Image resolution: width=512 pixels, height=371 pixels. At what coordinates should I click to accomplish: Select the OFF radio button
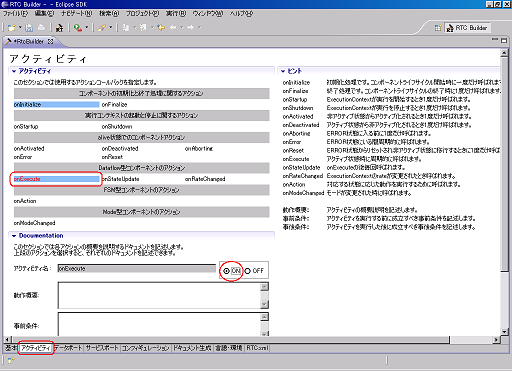(247, 271)
